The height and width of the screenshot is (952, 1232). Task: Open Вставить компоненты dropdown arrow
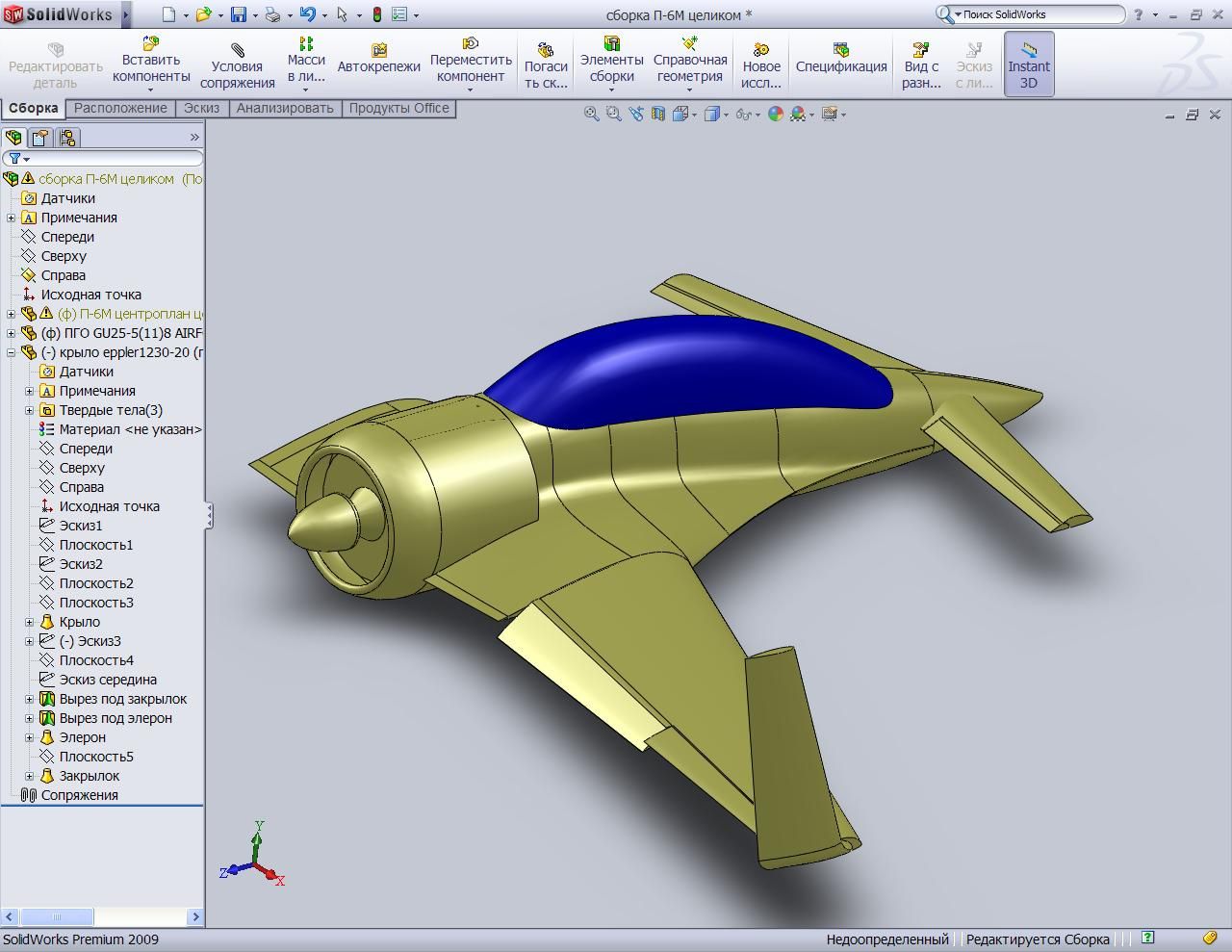[x=151, y=90]
